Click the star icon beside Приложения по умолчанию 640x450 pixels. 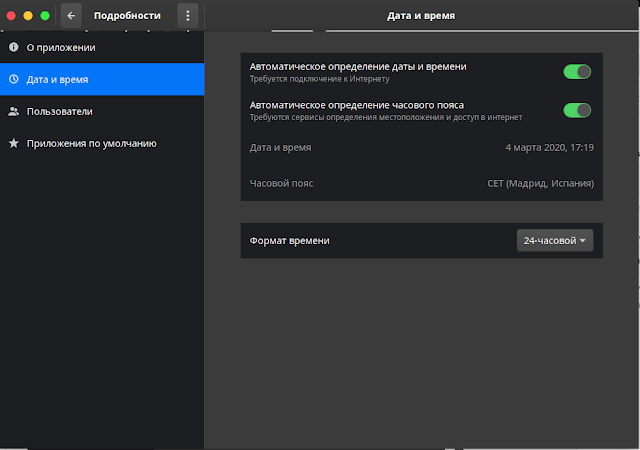[14, 143]
